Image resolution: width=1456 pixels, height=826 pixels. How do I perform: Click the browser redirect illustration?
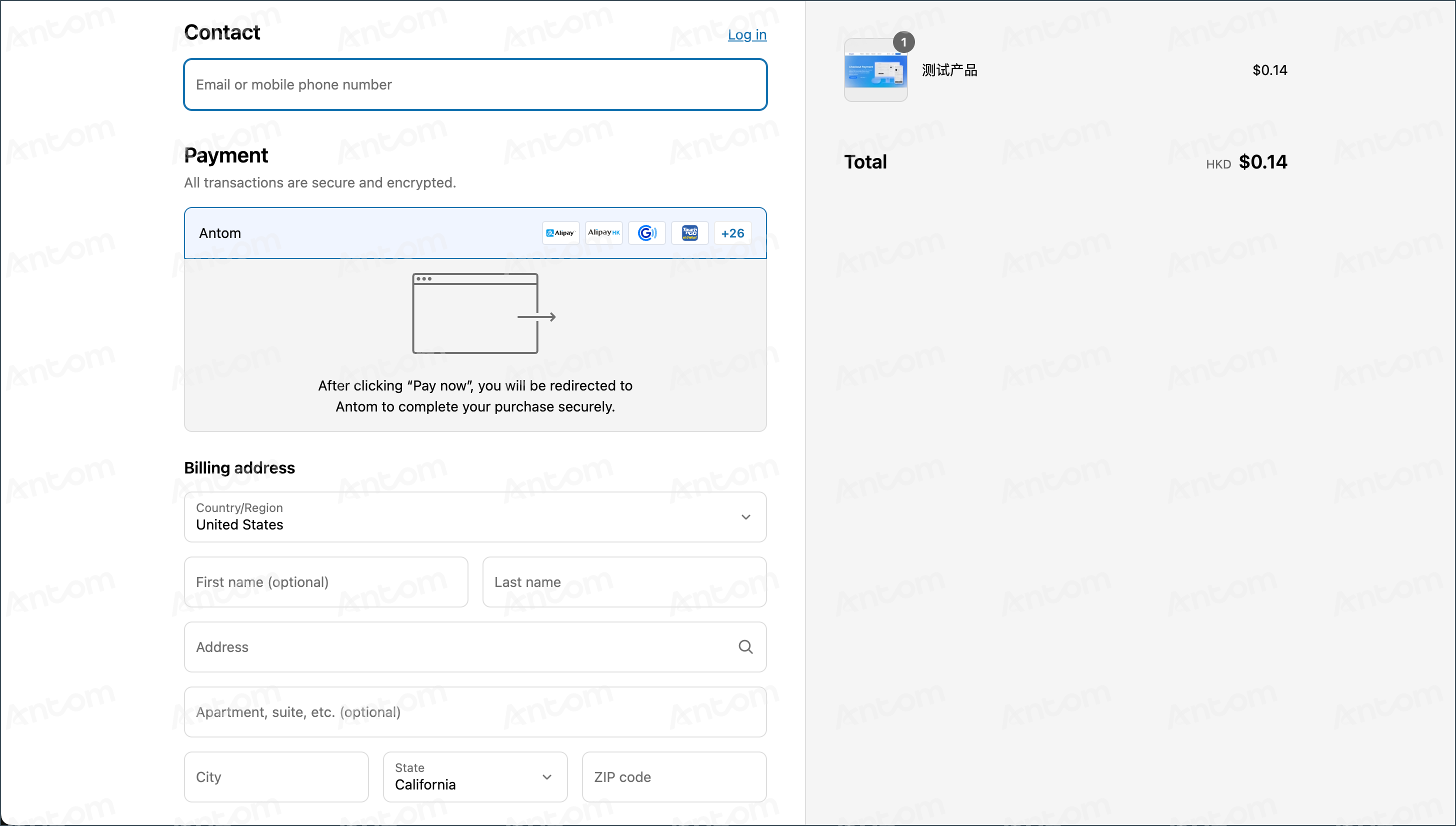click(484, 313)
